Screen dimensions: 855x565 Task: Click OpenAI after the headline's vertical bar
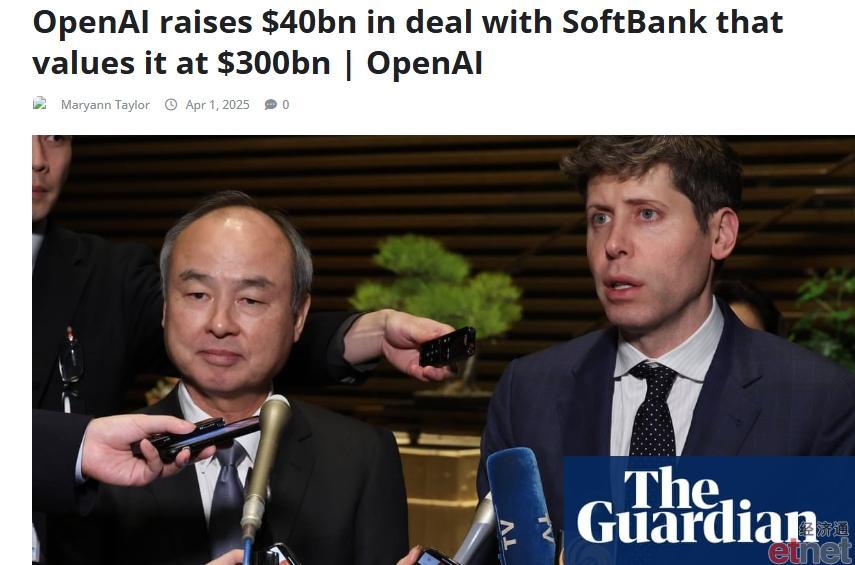coord(425,63)
